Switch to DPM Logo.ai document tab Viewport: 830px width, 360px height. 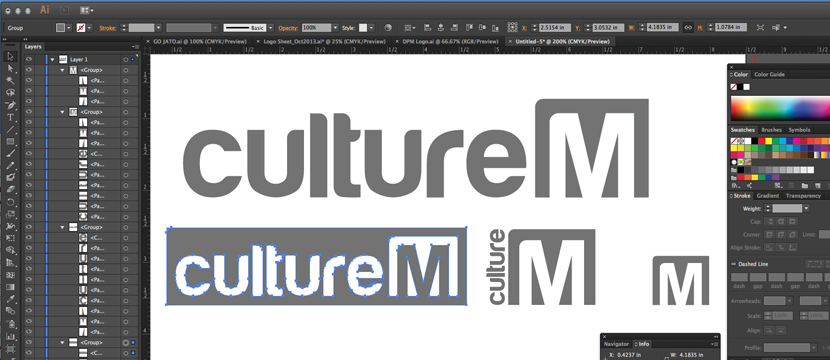tap(450, 41)
